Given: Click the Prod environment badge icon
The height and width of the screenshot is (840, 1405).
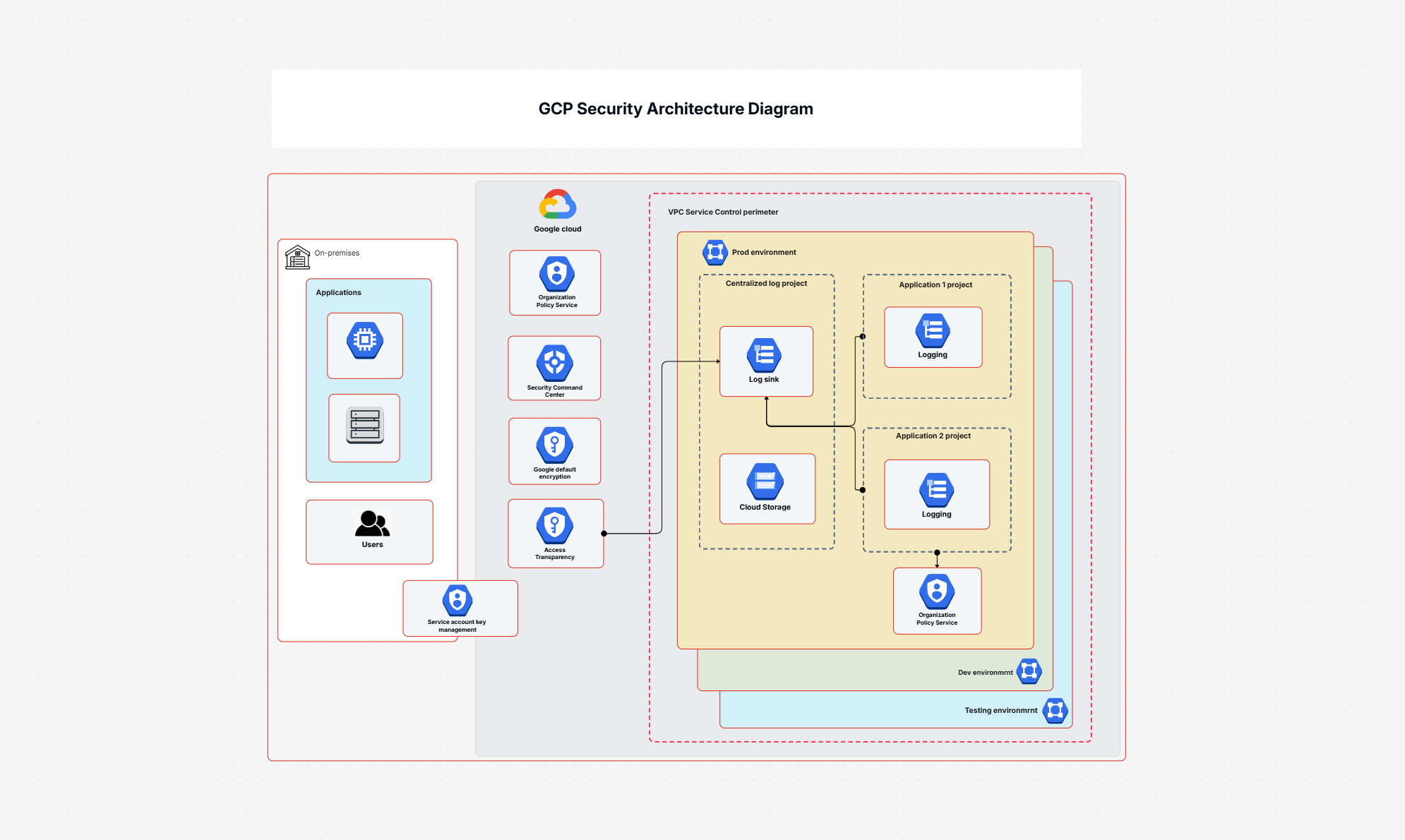Looking at the screenshot, I should (715, 252).
